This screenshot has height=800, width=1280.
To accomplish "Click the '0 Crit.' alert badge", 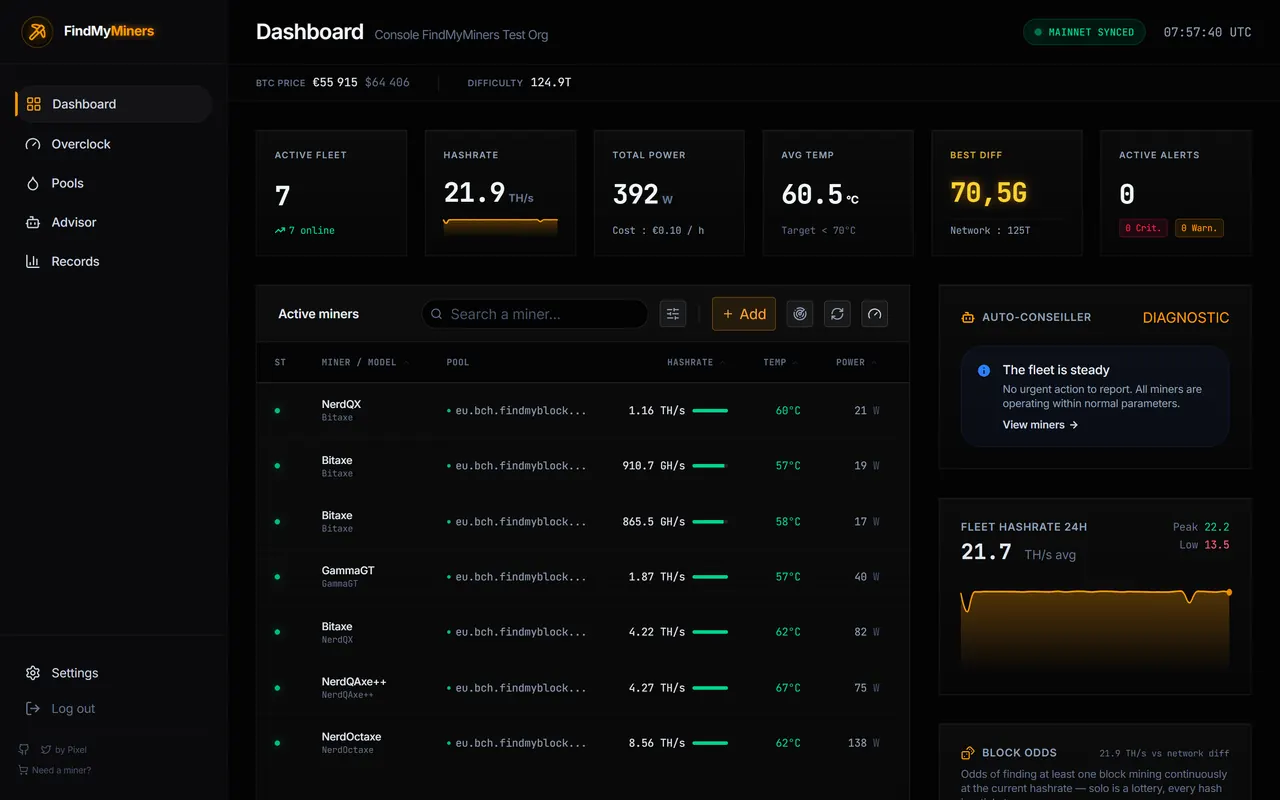I will [1143, 228].
